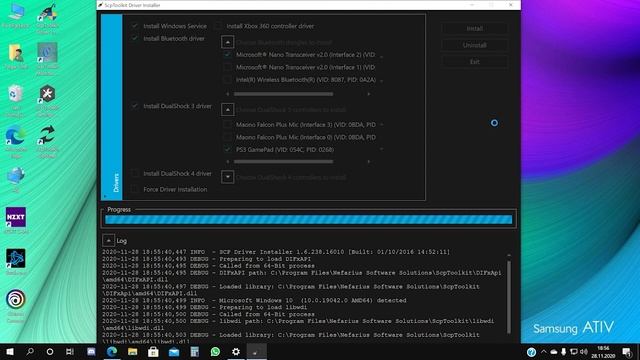The image size is (640, 360).
Task: Launch Battle.net desktop shortcut
Action: tap(16, 261)
